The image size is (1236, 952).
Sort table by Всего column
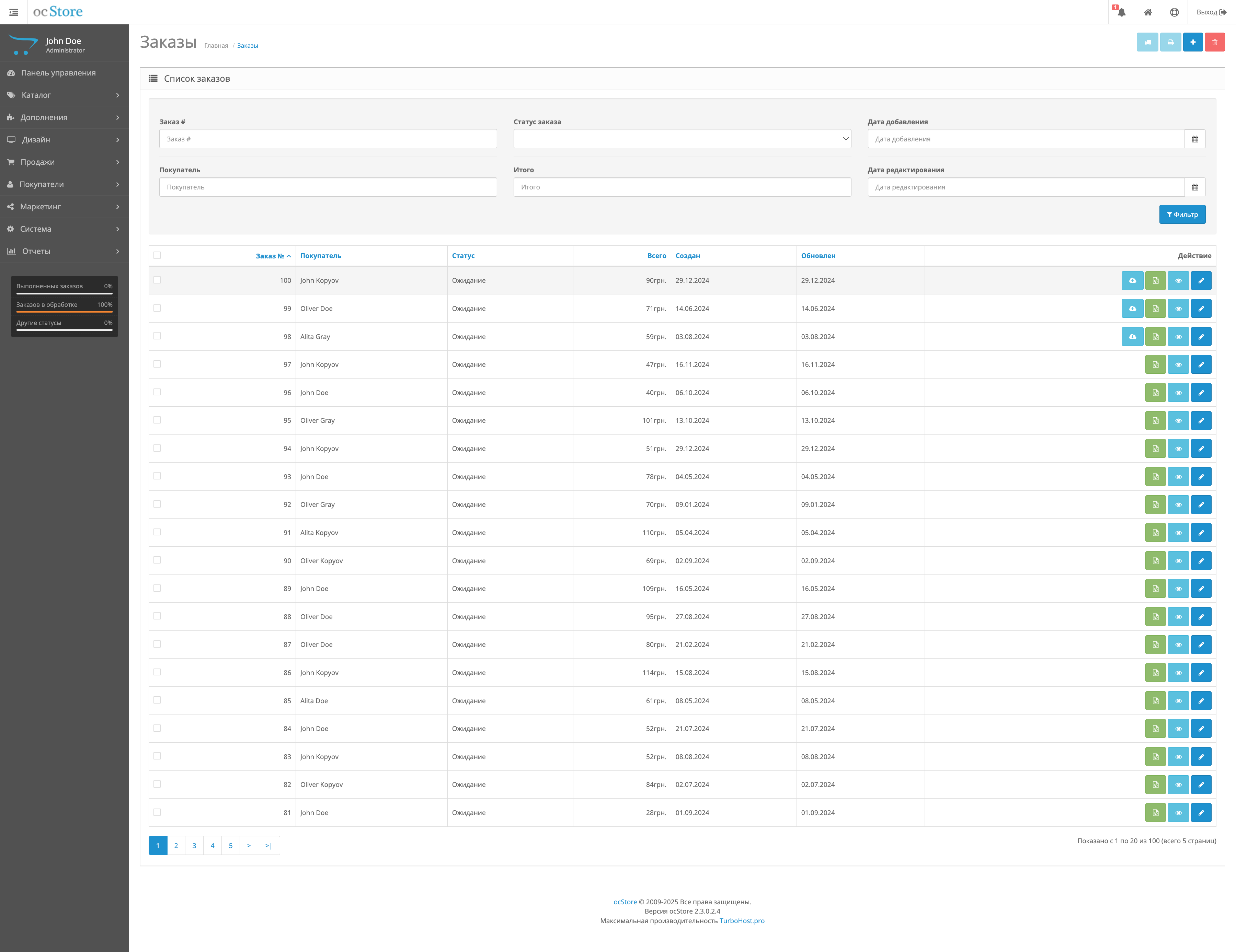[656, 256]
